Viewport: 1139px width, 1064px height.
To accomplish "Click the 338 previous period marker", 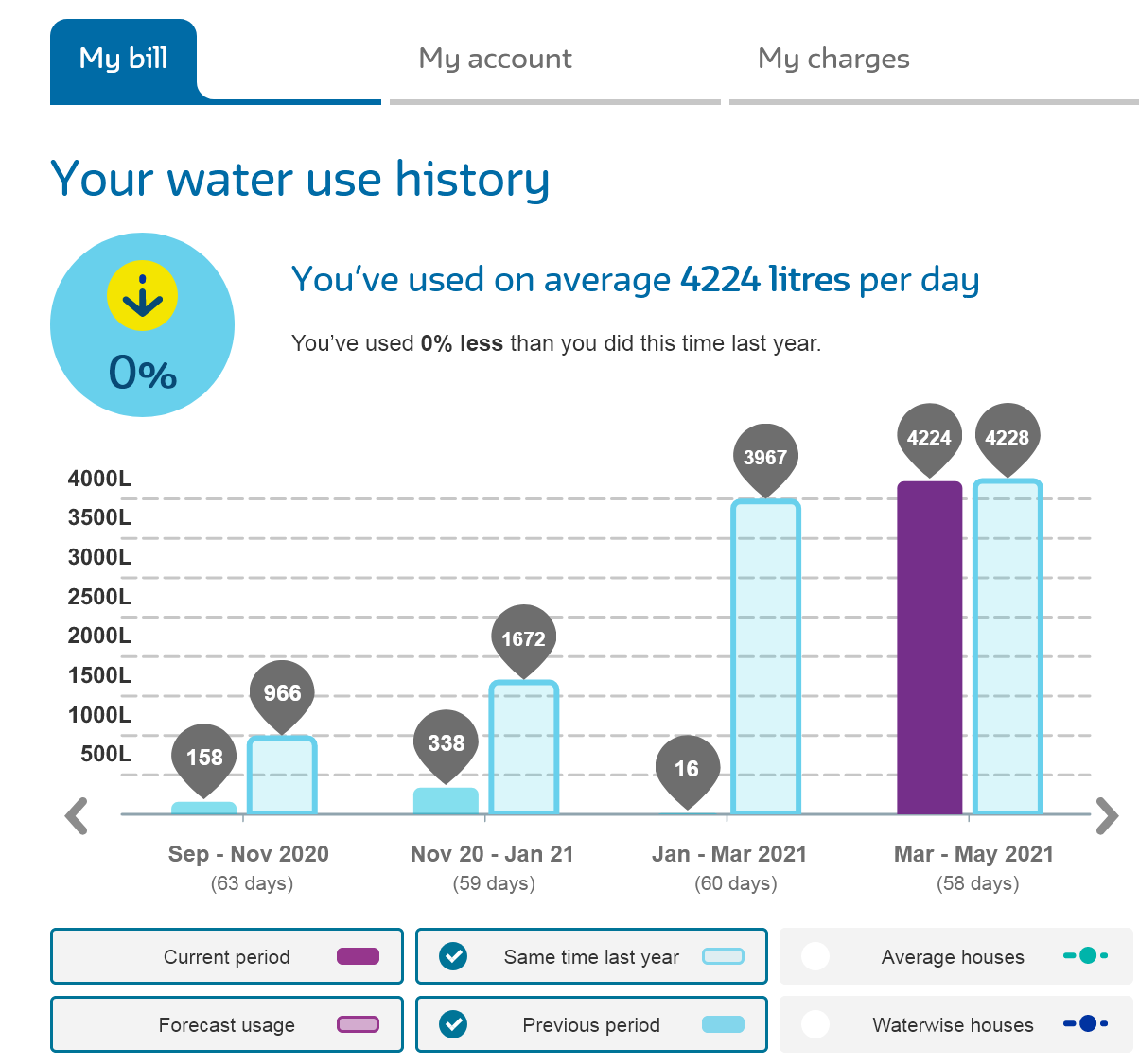I will (446, 743).
